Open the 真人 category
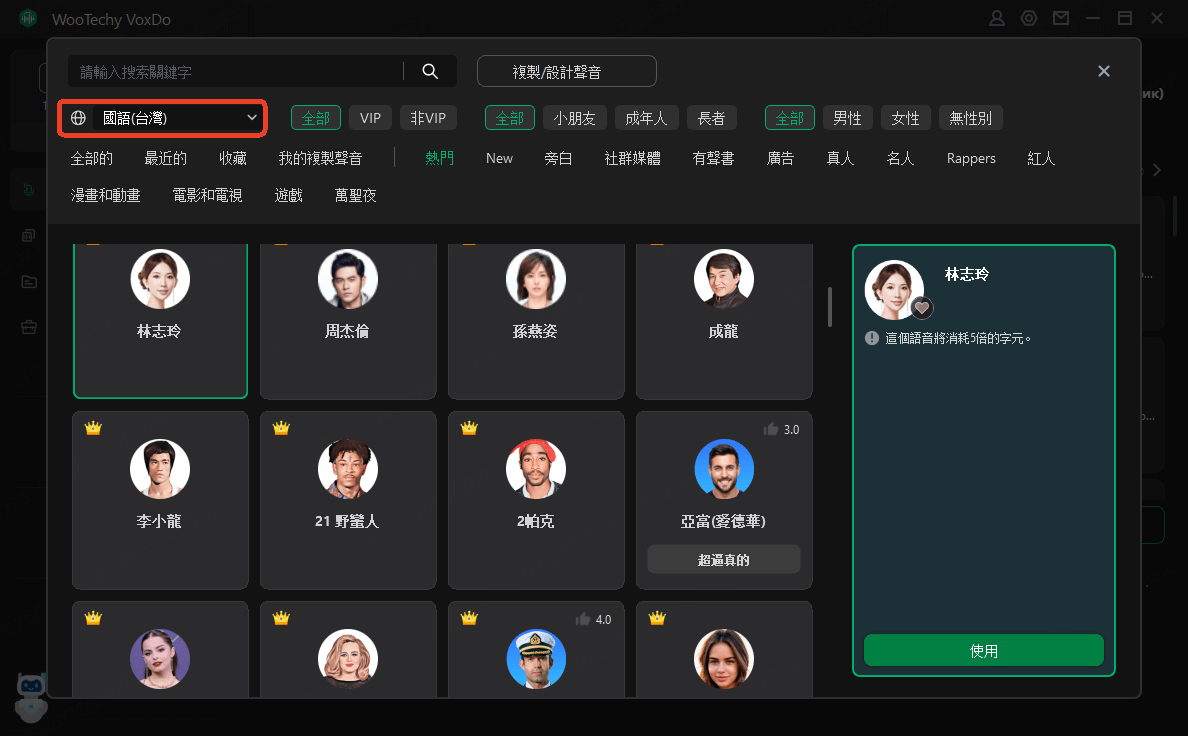This screenshot has width=1188, height=736. pyautogui.click(x=840, y=158)
